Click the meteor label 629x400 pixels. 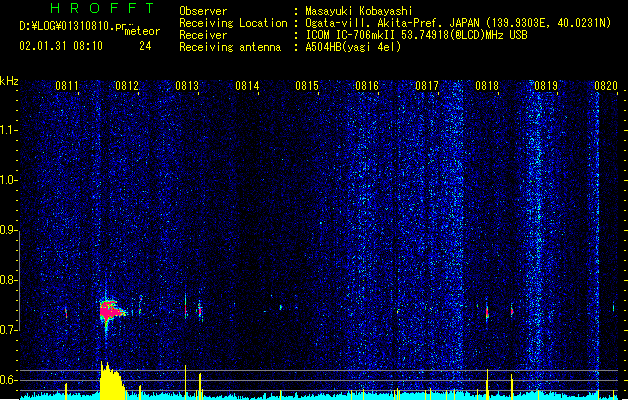pos(142,31)
